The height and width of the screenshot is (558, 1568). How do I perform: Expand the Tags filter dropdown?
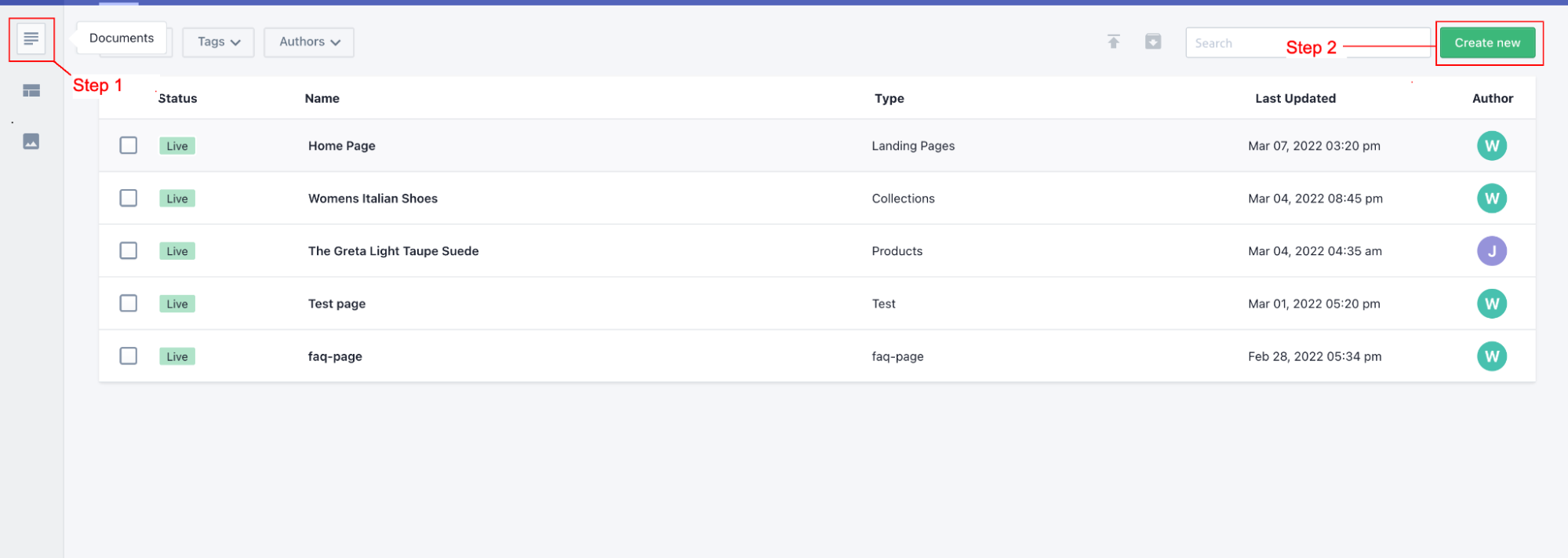(218, 42)
